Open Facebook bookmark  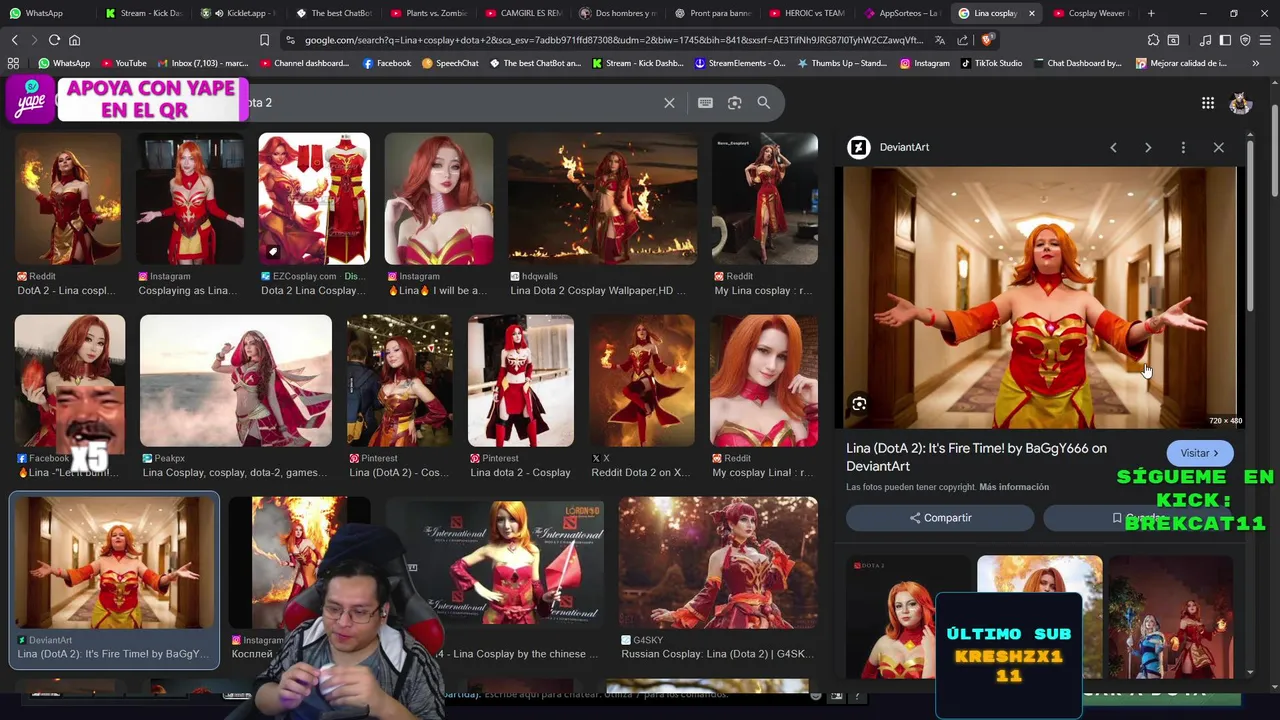(387, 63)
